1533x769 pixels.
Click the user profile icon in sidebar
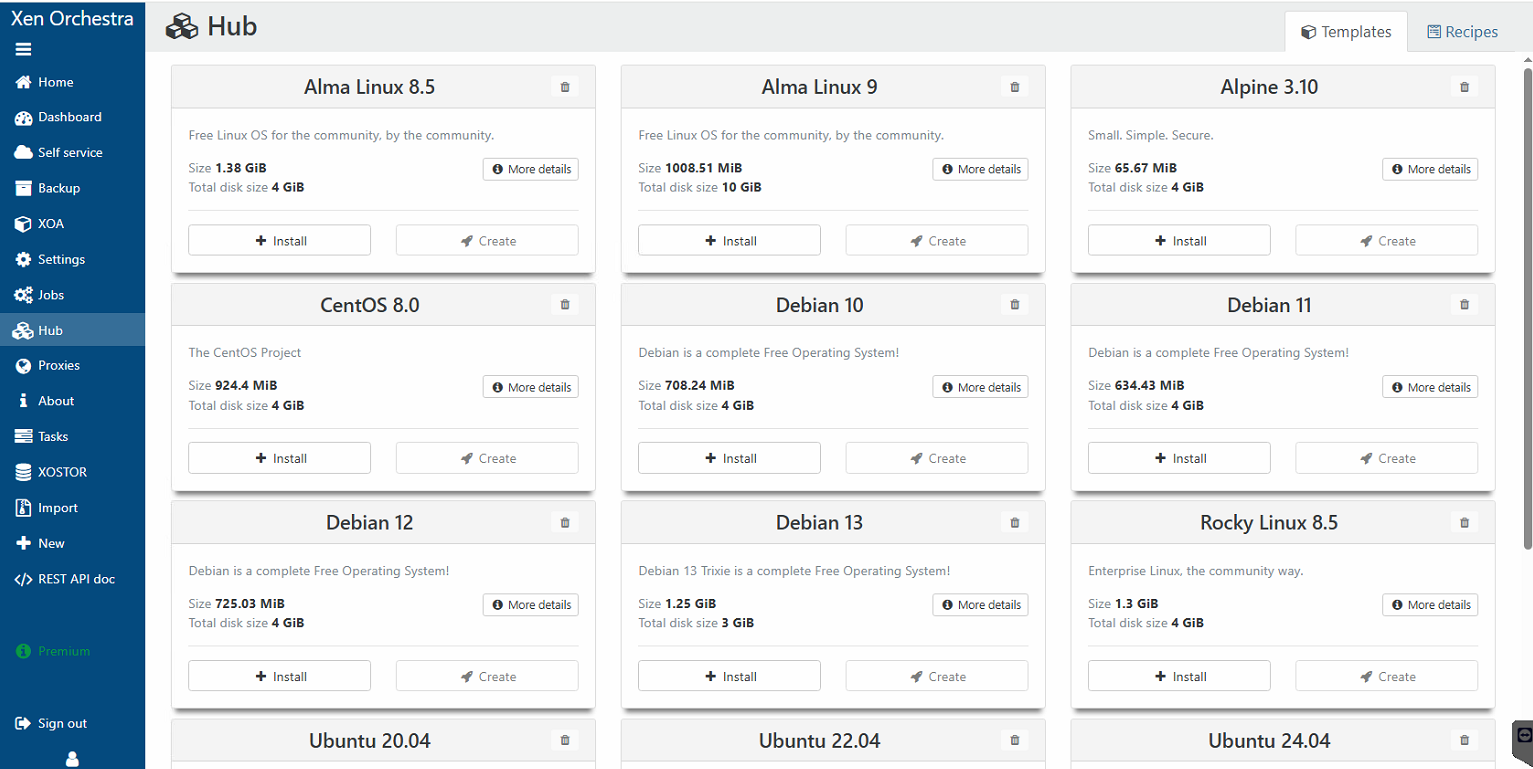pos(72,759)
